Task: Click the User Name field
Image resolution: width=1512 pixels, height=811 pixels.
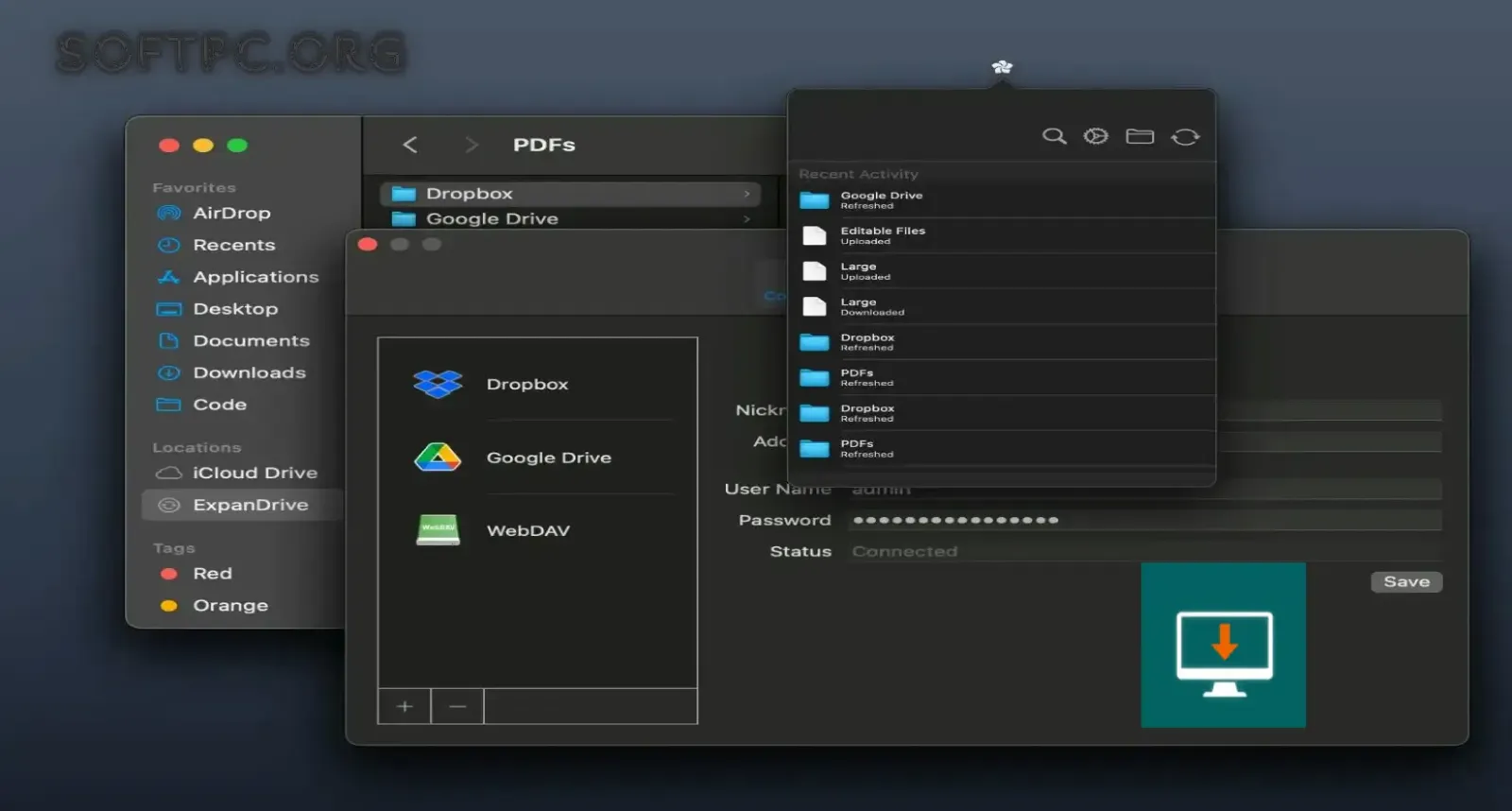Action: coord(1145,489)
